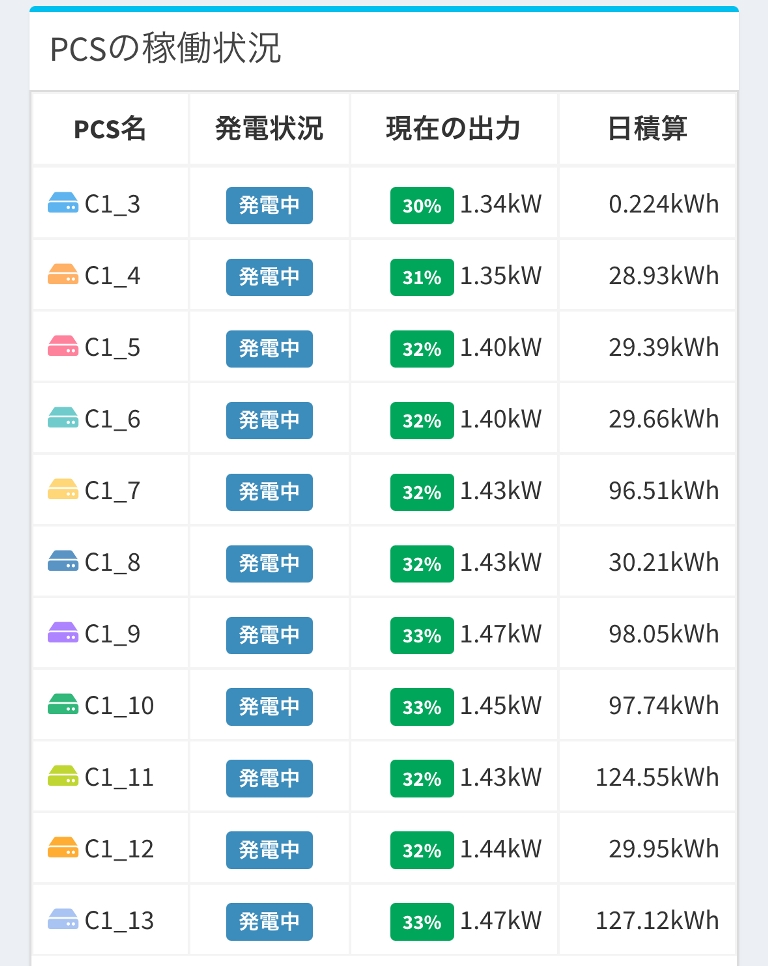Click the purple C1_9 PCS device icon
Image resolution: width=768 pixels, height=966 pixels.
tap(63, 633)
